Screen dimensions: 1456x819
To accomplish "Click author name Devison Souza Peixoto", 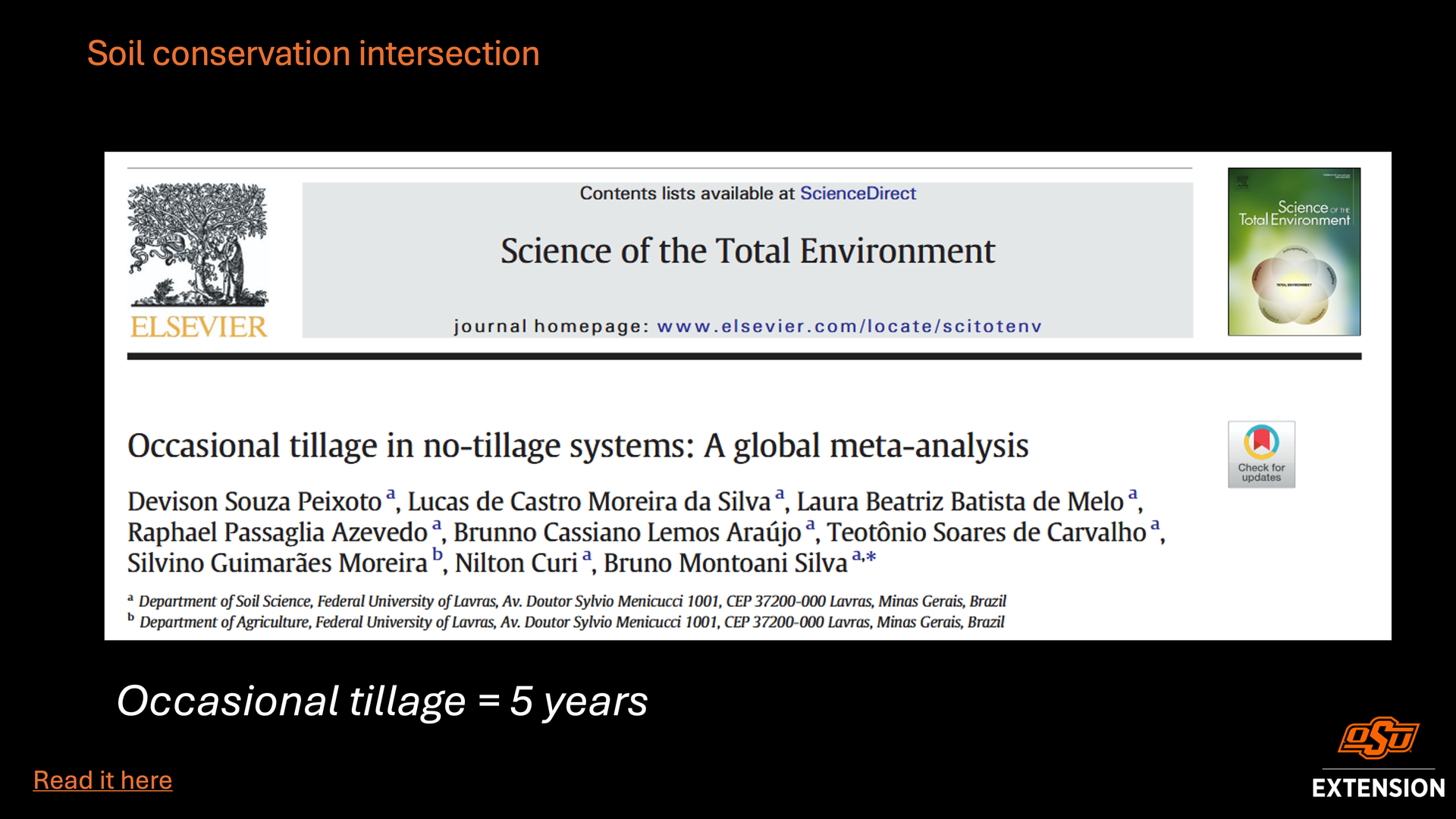I will tap(254, 502).
